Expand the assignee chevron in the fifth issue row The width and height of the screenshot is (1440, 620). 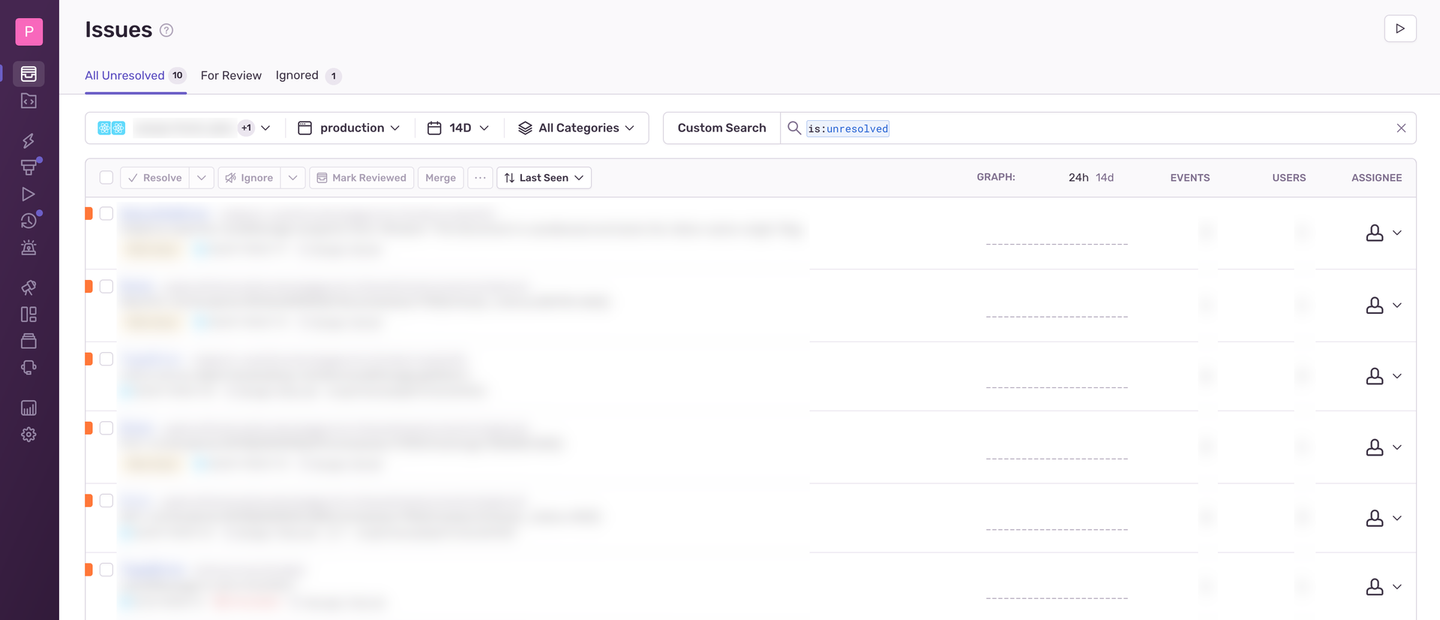pos(1397,518)
